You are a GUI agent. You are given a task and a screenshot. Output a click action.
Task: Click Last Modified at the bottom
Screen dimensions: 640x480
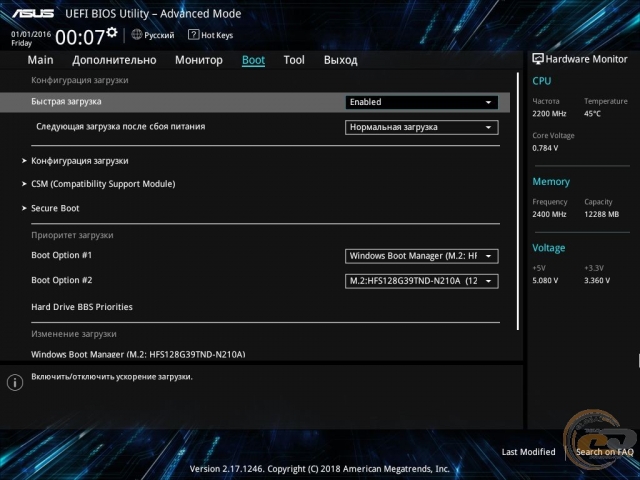click(x=528, y=452)
